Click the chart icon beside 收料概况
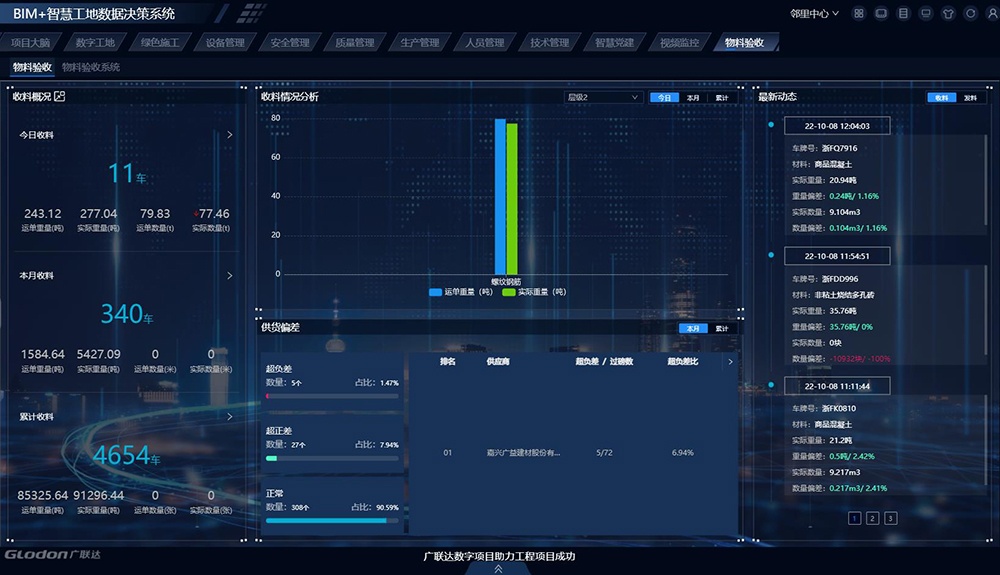Viewport: 1000px width, 575px height. (60, 97)
